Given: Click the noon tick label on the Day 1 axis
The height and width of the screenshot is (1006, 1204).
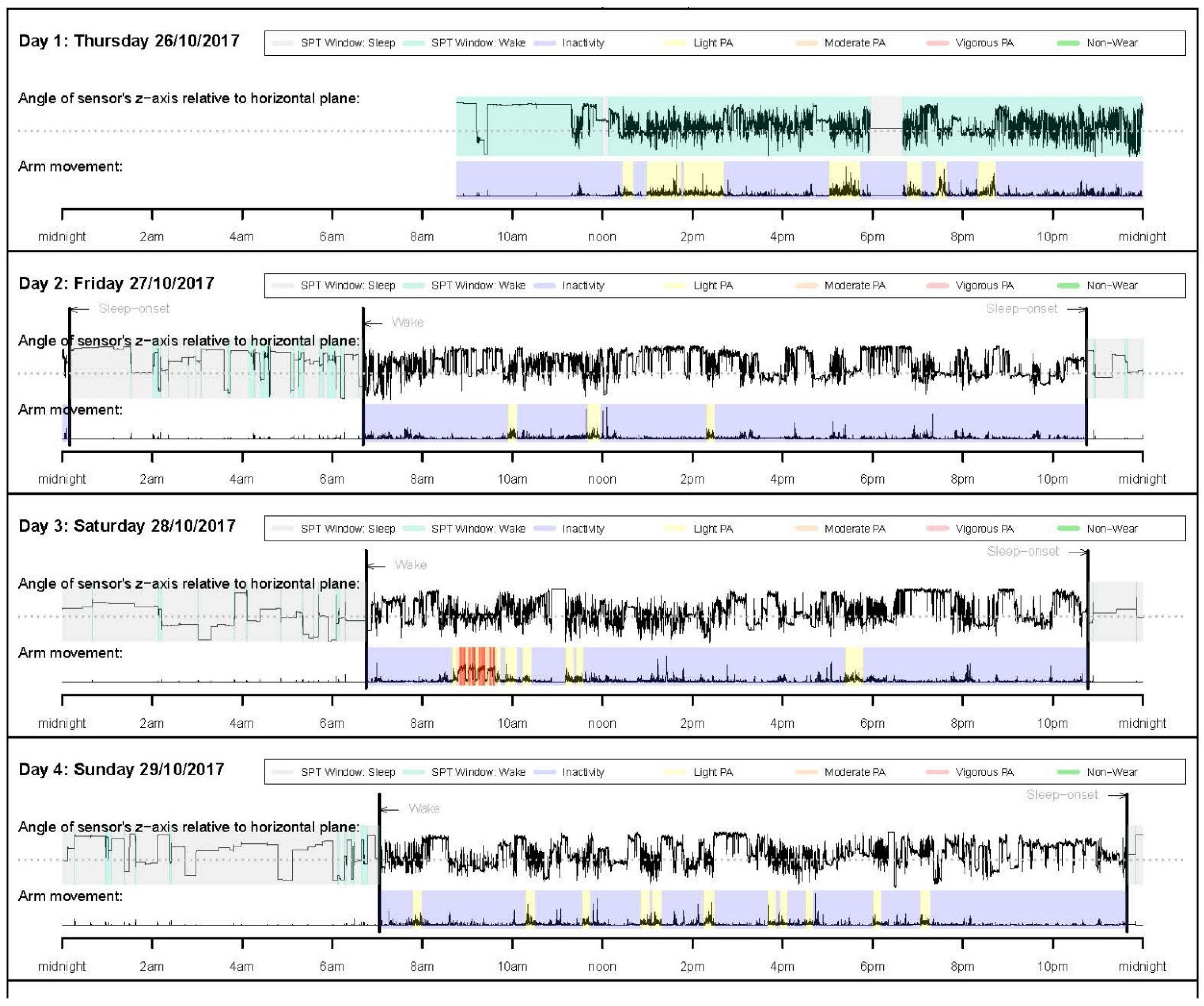Looking at the screenshot, I should [602, 236].
